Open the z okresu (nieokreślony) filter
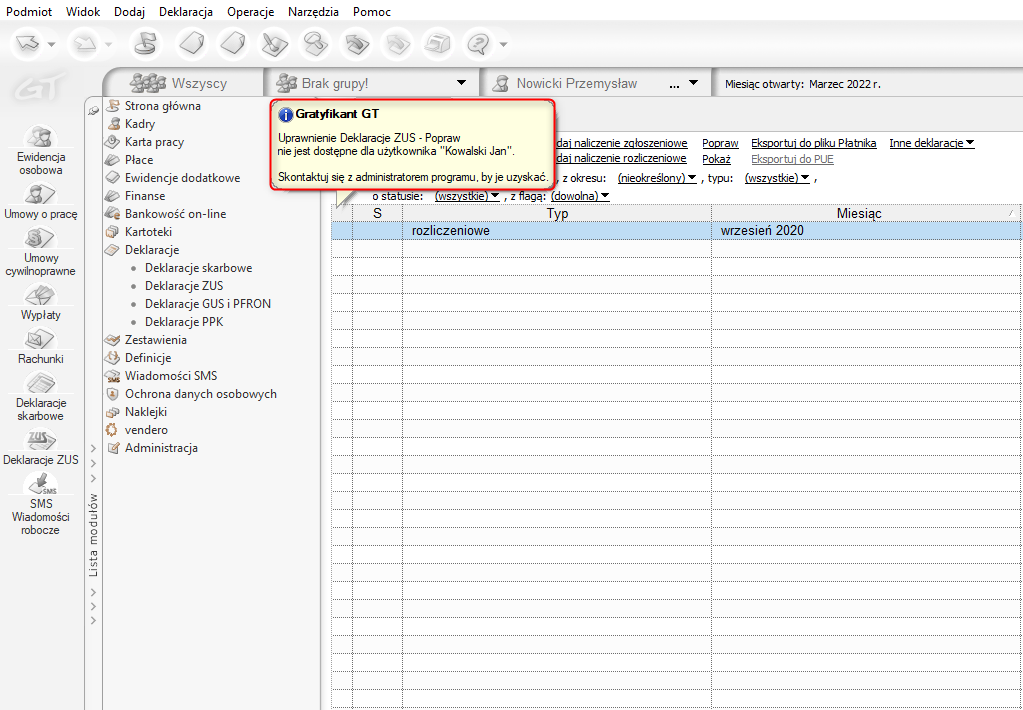Viewport: 1023px width, 710px height. [x=657, y=177]
